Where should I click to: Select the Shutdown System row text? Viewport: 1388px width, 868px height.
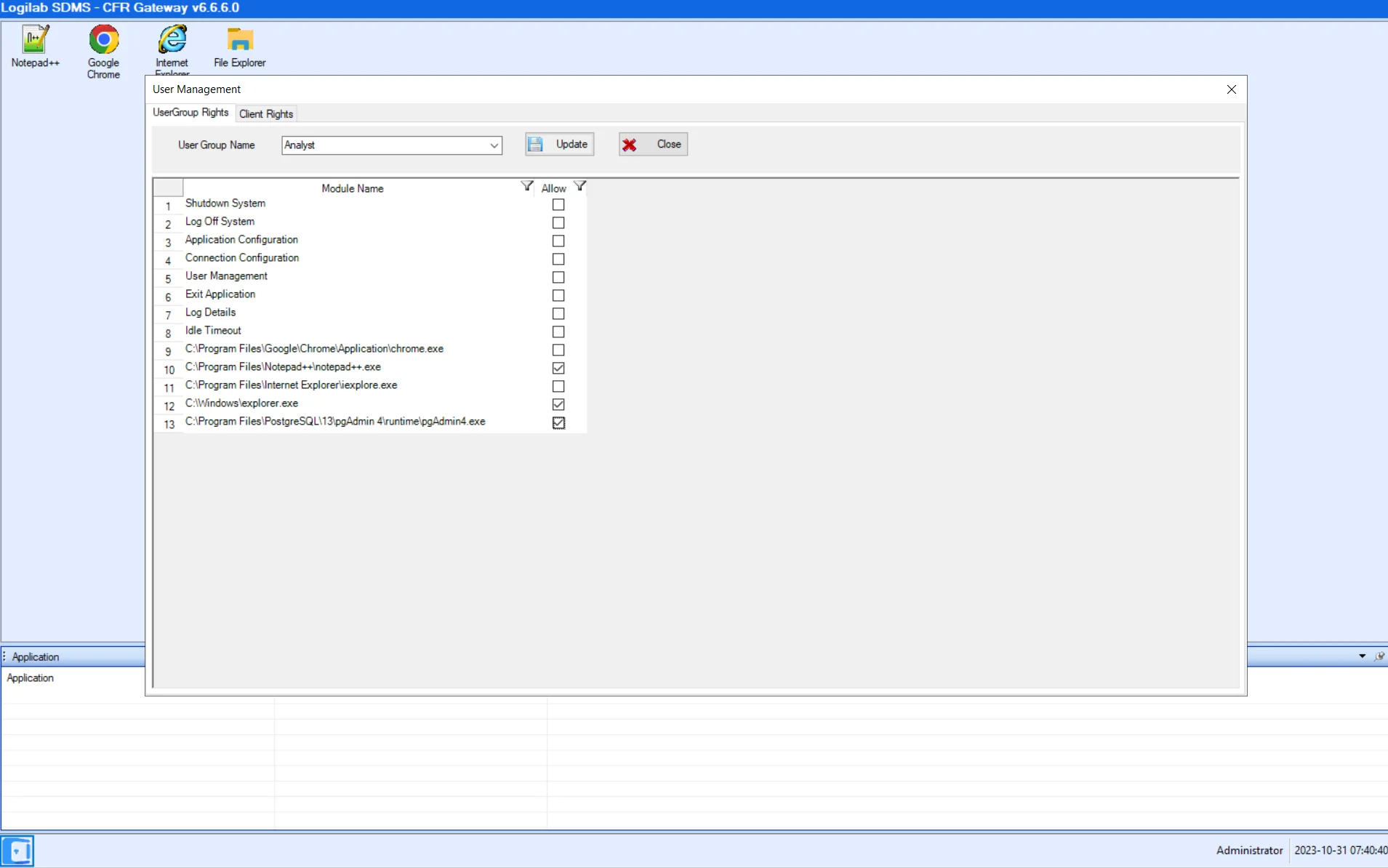pyautogui.click(x=225, y=203)
